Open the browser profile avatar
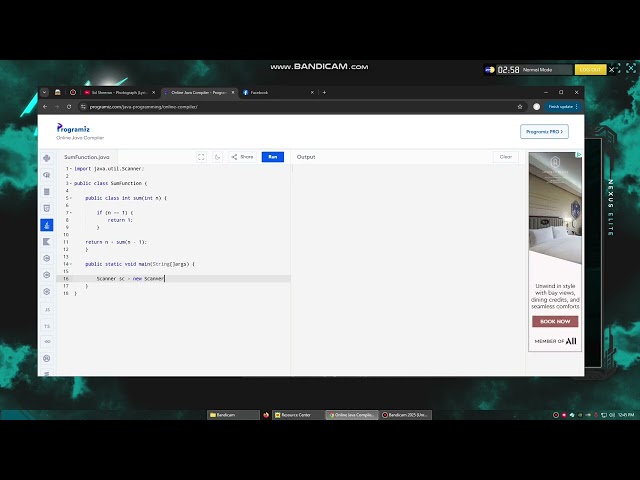 tap(536, 107)
